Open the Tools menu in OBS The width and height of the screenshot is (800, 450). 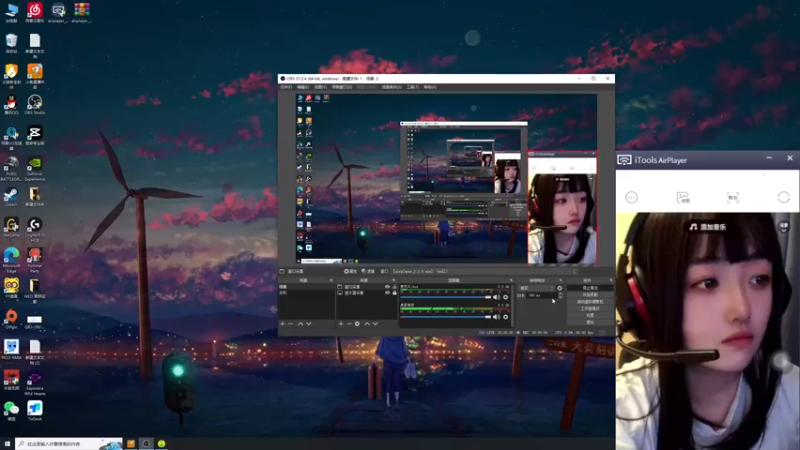(413, 87)
